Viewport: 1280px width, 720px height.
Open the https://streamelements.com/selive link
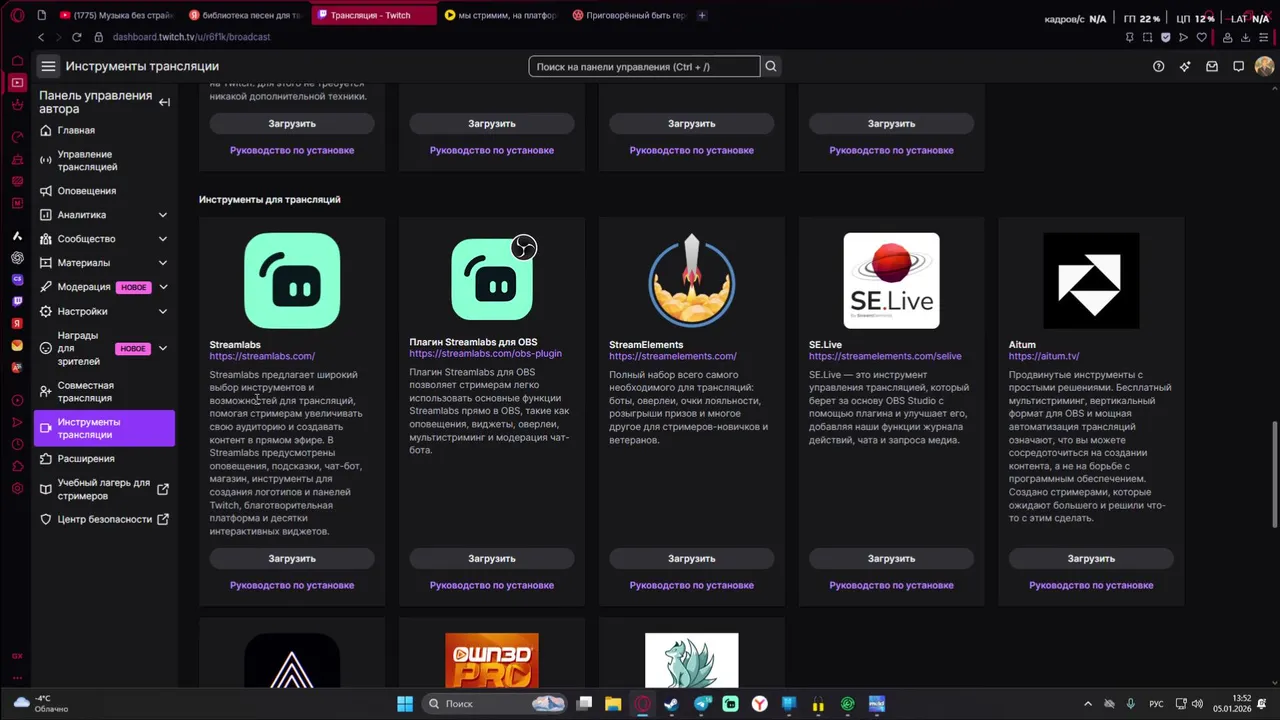pyautogui.click(x=885, y=356)
